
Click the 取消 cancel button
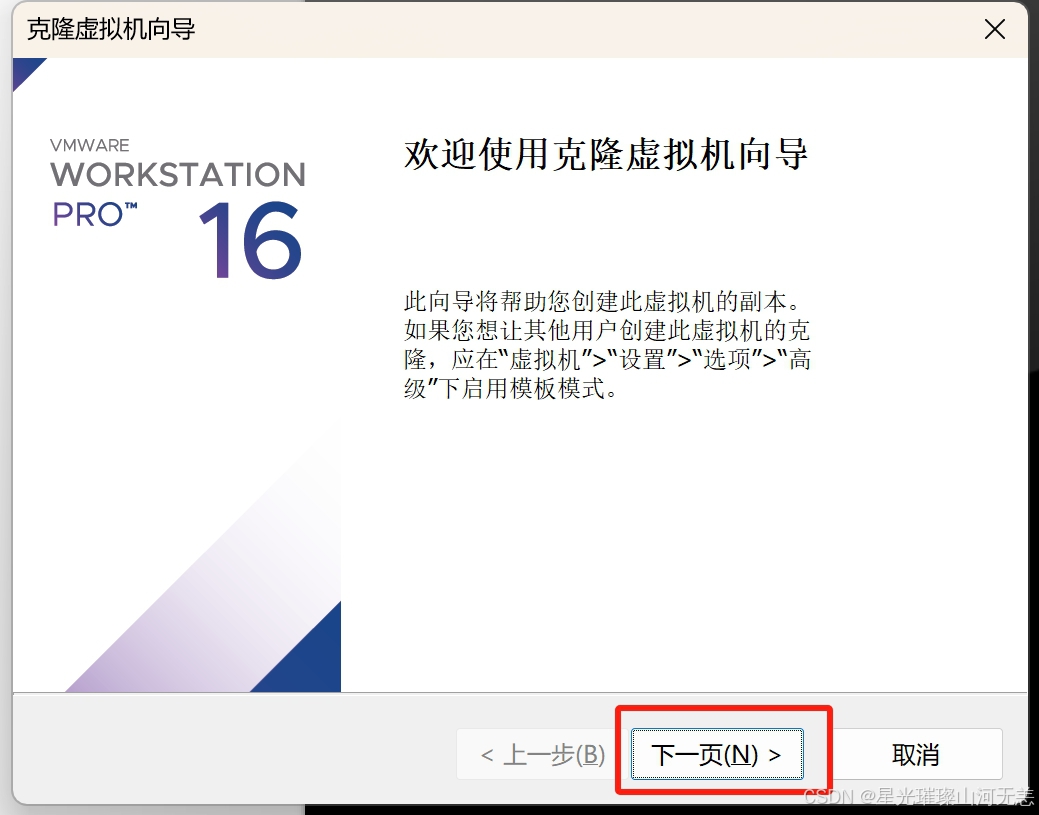click(916, 754)
